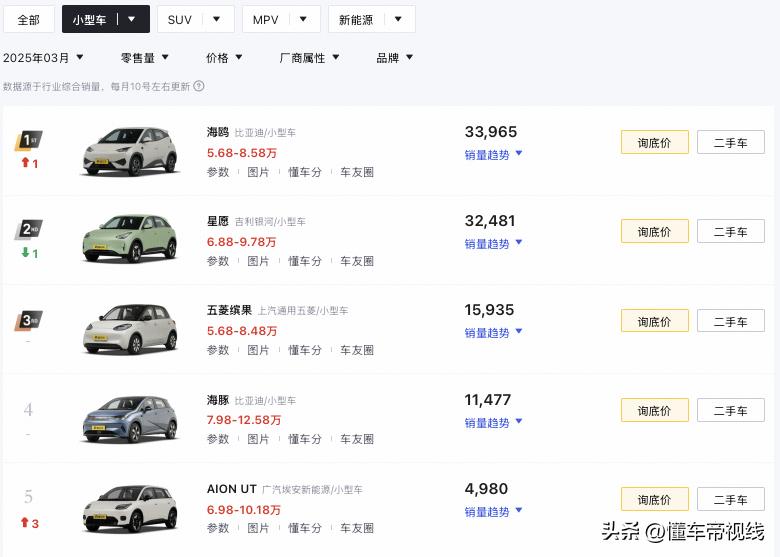The image size is (780, 557).
Task: Open 参数 link for 海豚
Action: coord(218,439)
